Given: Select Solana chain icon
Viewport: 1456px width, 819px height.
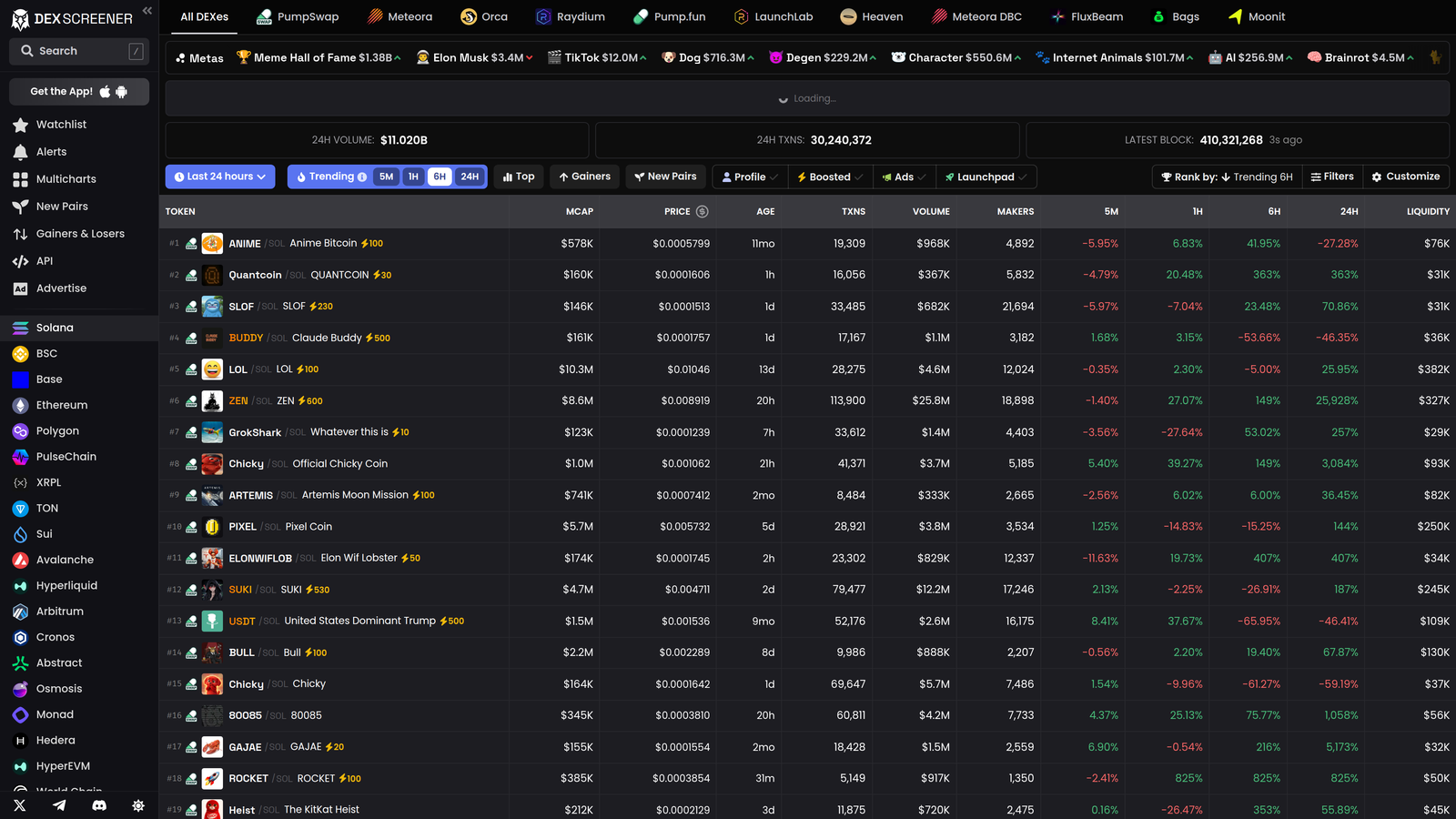Looking at the screenshot, I should point(20,328).
